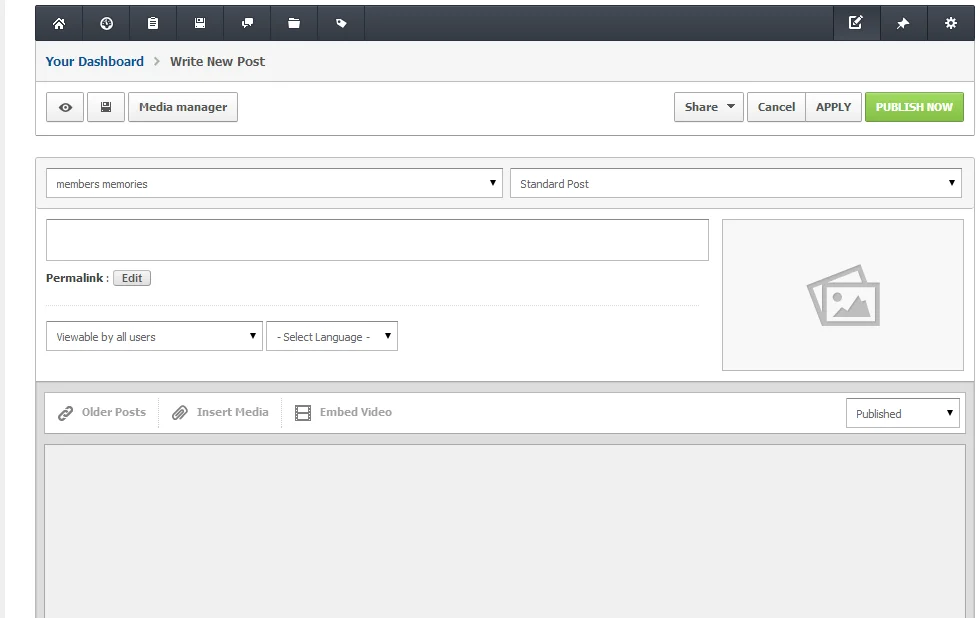The image size is (980, 618).
Task: Click the clipboard posts icon in navbar
Action: click(x=153, y=23)
